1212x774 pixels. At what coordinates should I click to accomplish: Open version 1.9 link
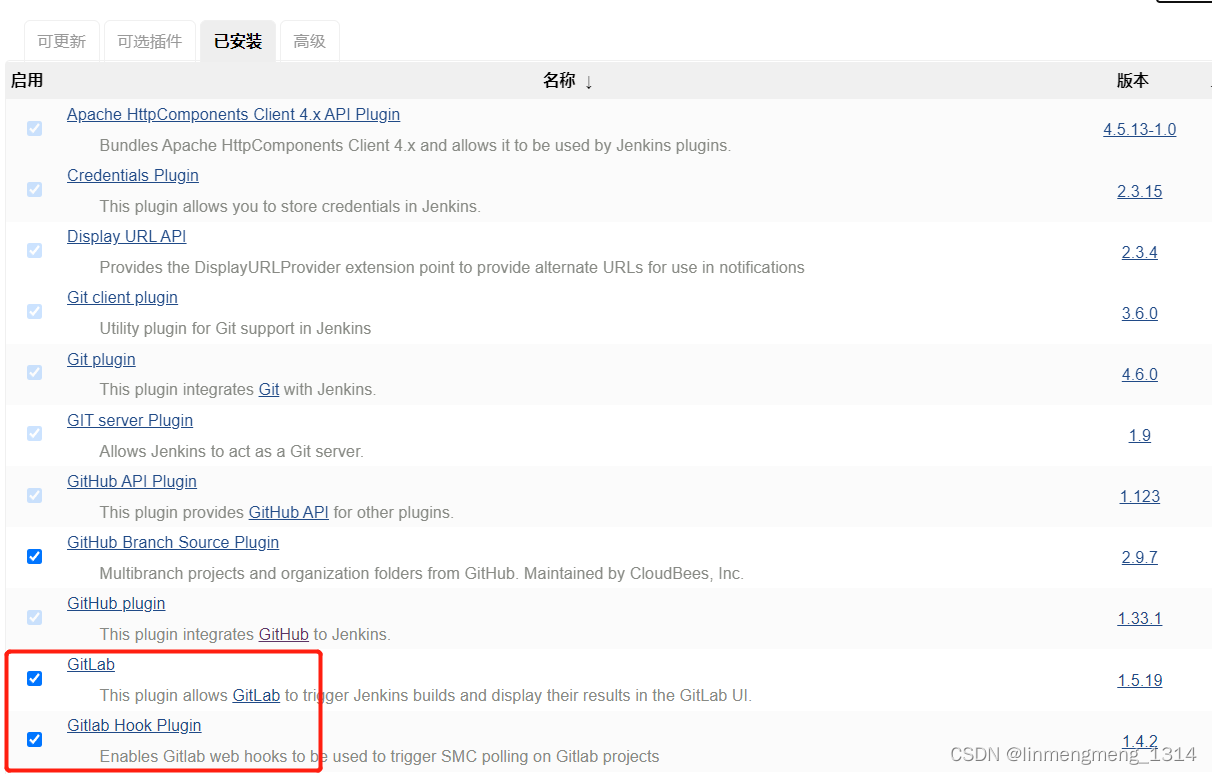[1140, 436]
